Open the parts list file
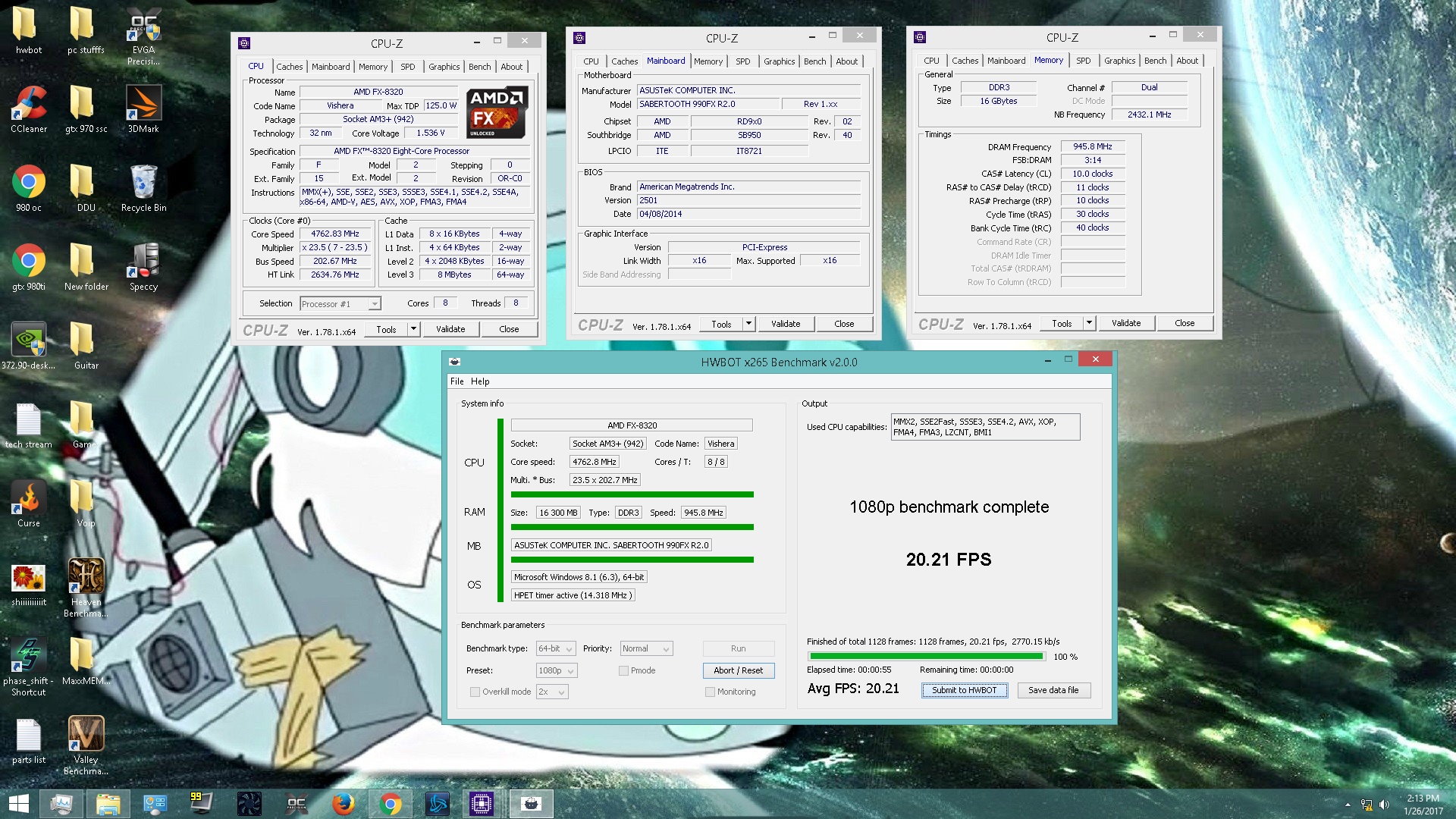The width and height of the screenshot is (1456, 819). coord(28,741)
